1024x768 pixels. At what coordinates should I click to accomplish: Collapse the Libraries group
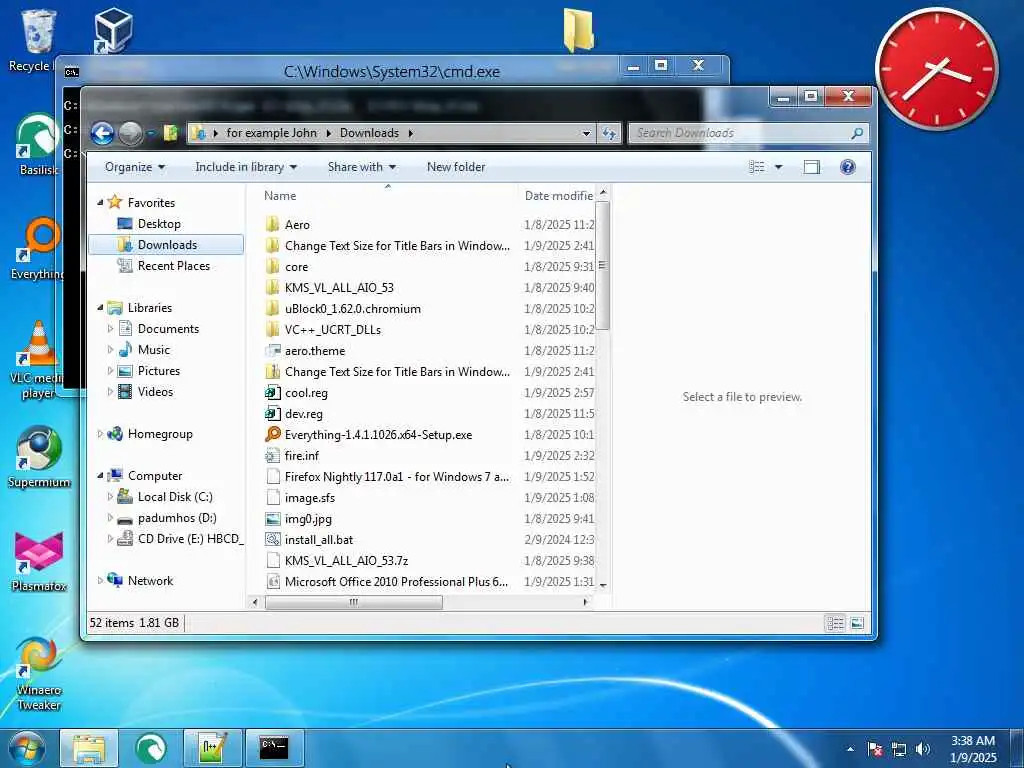[x=100, y=308]
